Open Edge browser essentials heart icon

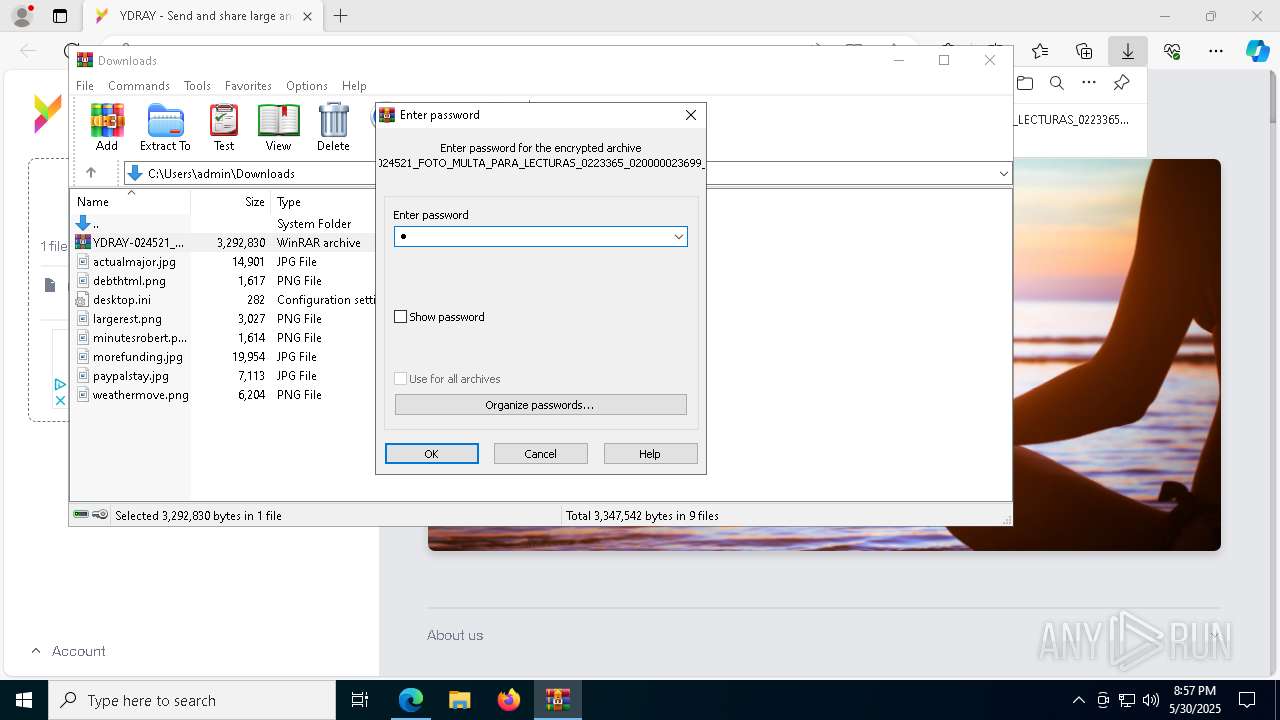coord(1172,51)
